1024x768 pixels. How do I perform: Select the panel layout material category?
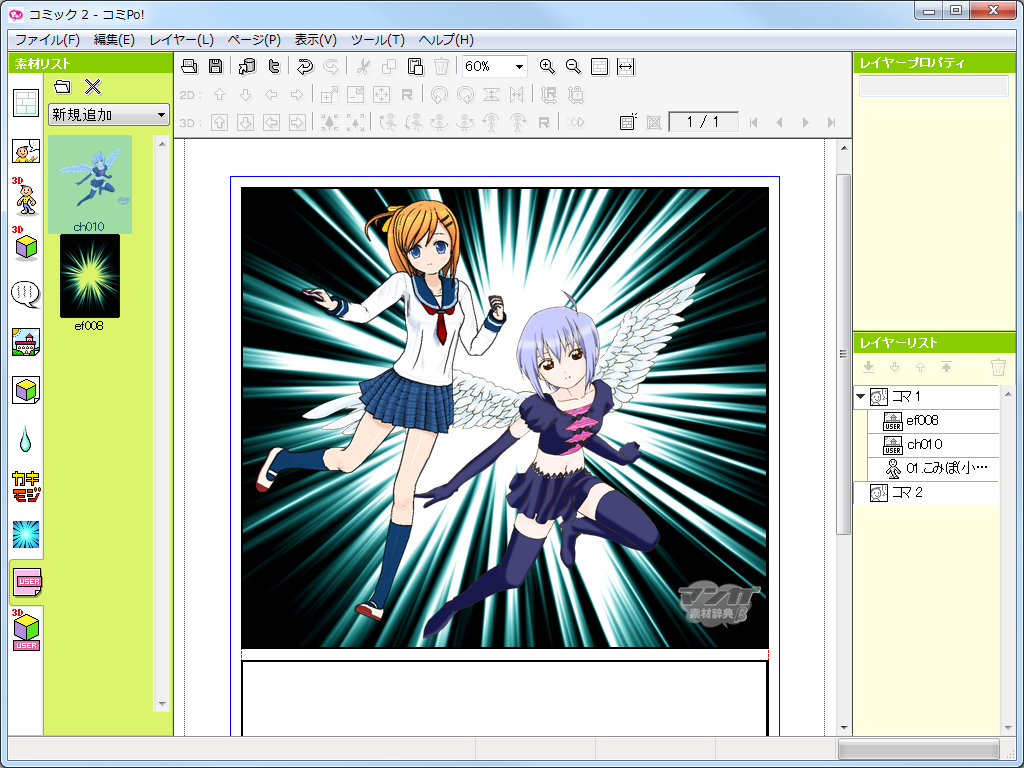(x=26, y=104)
